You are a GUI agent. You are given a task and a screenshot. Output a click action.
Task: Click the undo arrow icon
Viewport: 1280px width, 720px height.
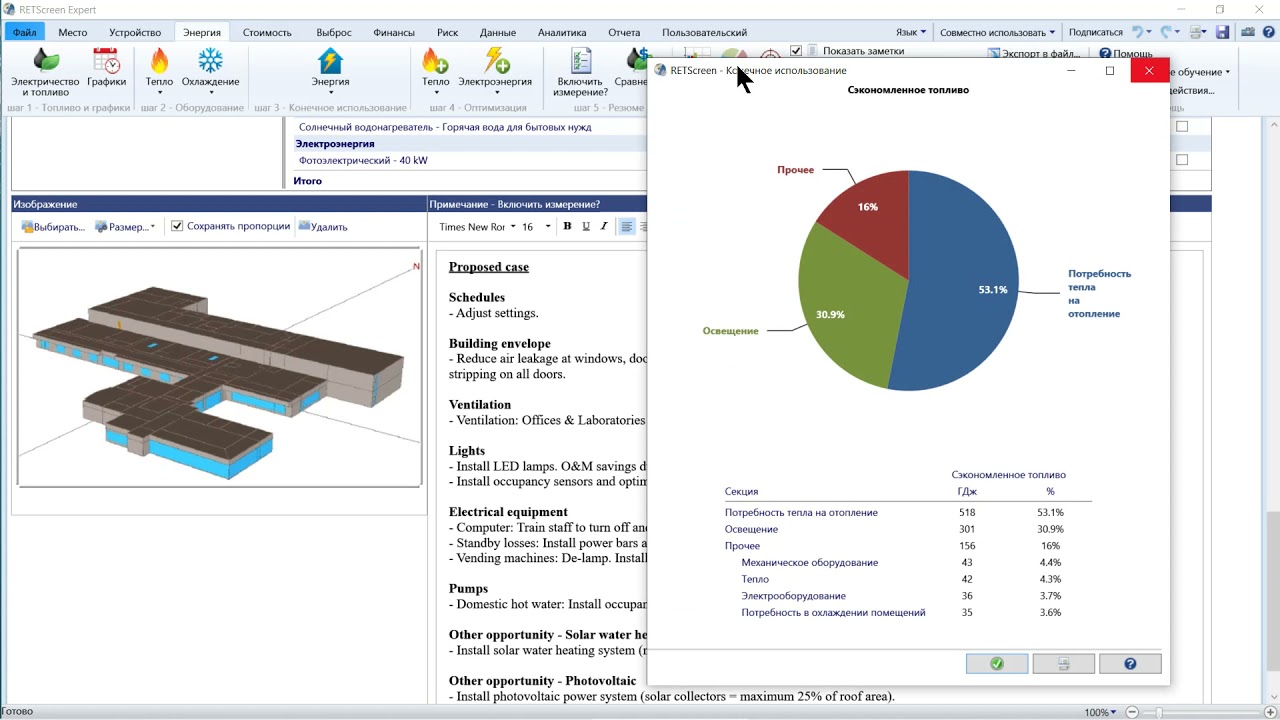[1137, 32]
